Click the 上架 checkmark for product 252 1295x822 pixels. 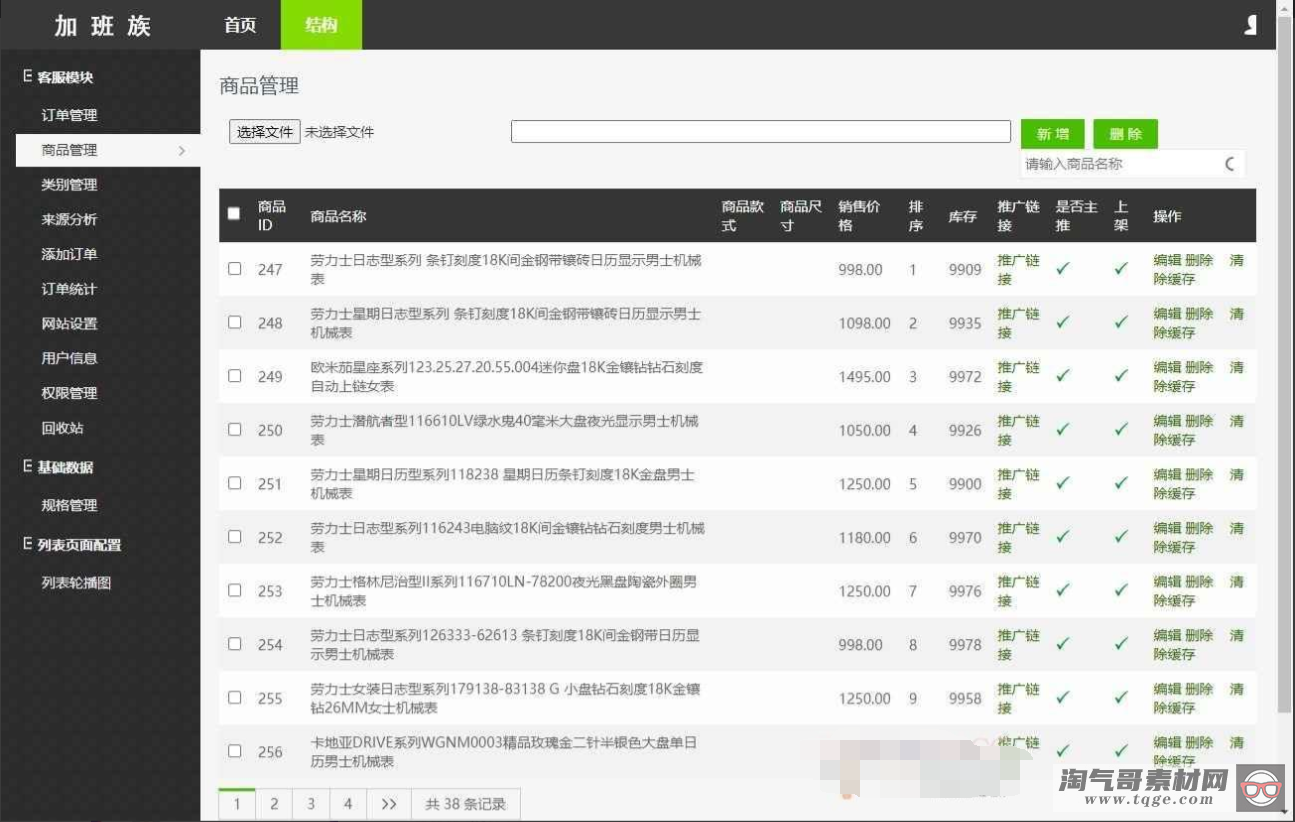click(1121, 537)
